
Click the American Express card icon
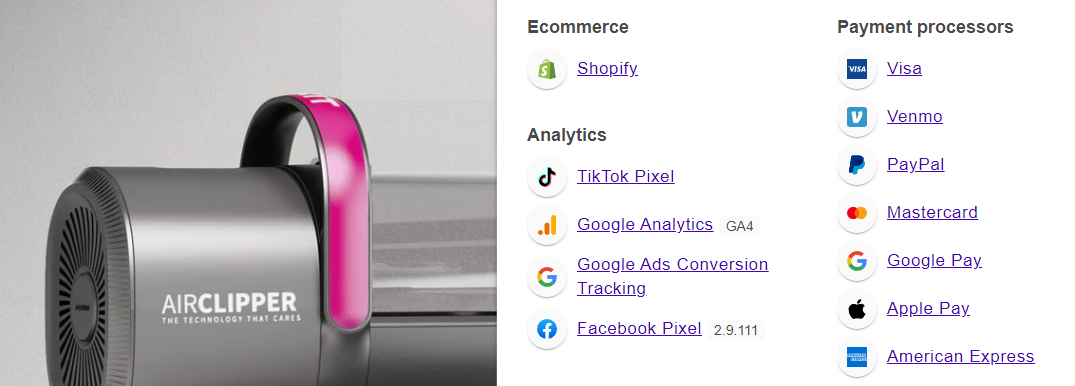[857, 357]
